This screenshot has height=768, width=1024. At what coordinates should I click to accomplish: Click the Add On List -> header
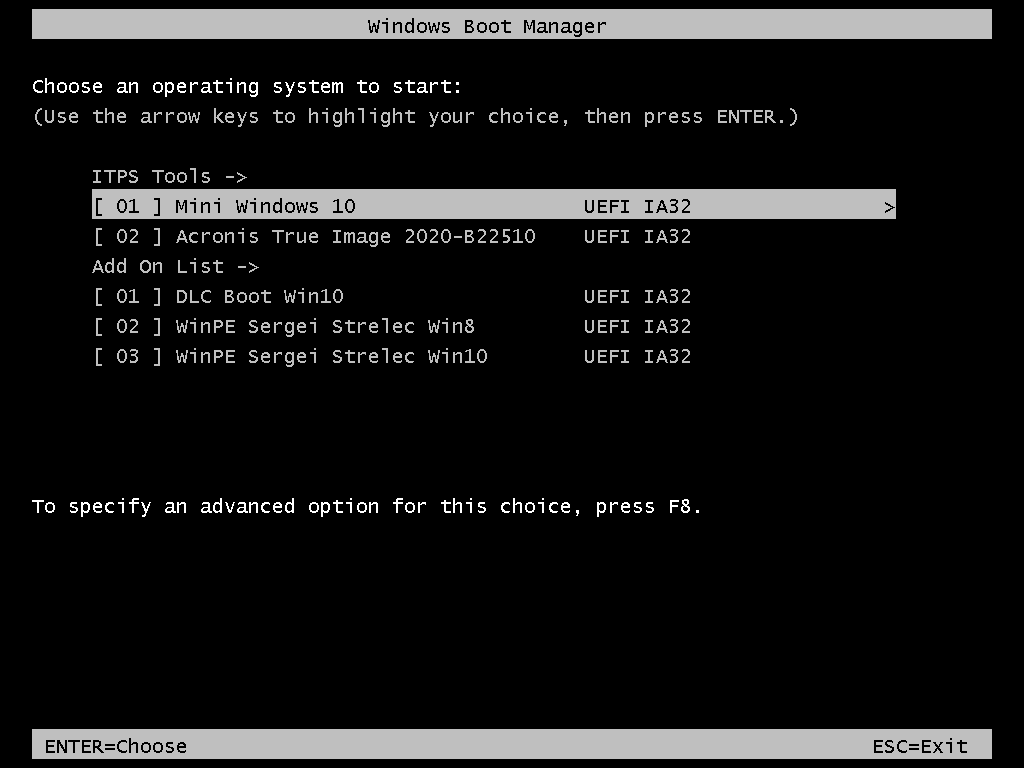[175, 266]
